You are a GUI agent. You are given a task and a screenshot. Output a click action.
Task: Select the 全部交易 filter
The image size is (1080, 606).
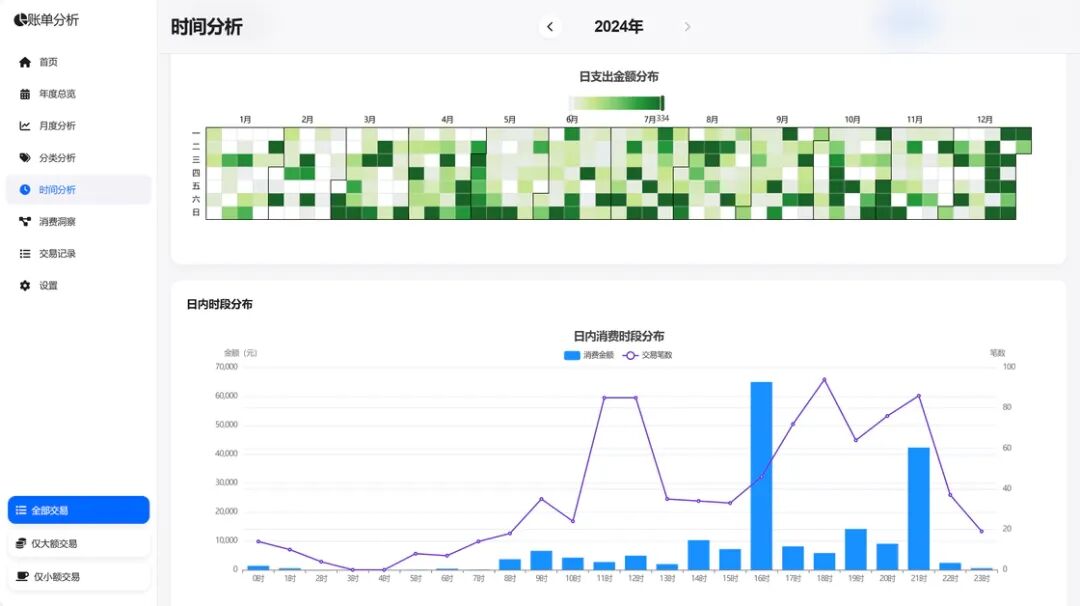(79, 510)
